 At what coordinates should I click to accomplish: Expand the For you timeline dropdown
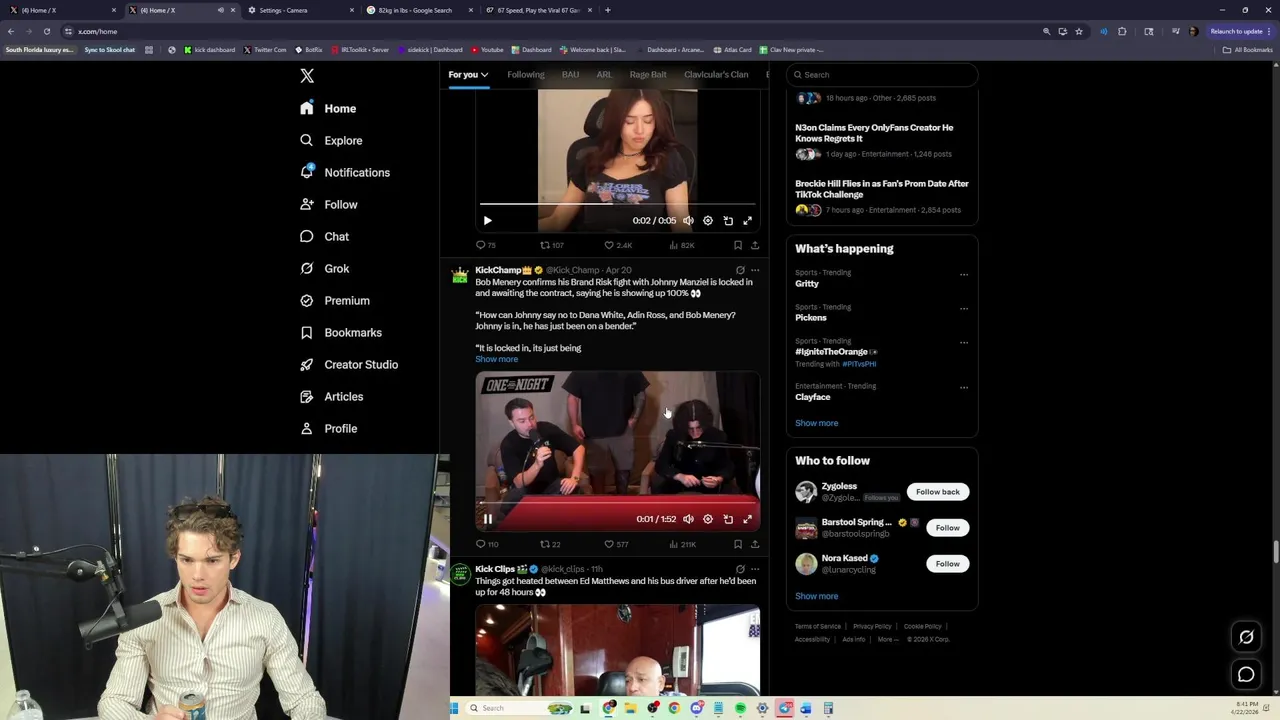coord(468,74)
